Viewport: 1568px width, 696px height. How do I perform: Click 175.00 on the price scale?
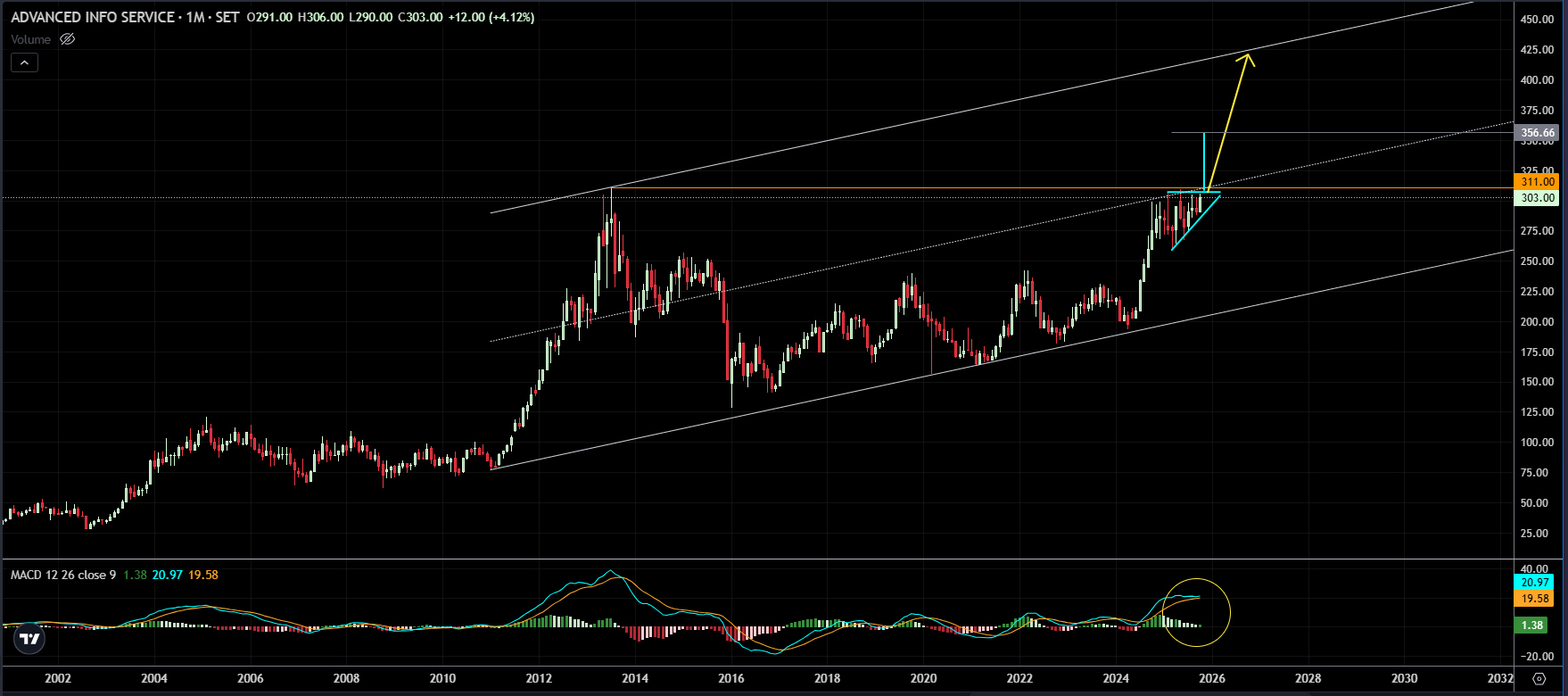tap(1538, 352)
